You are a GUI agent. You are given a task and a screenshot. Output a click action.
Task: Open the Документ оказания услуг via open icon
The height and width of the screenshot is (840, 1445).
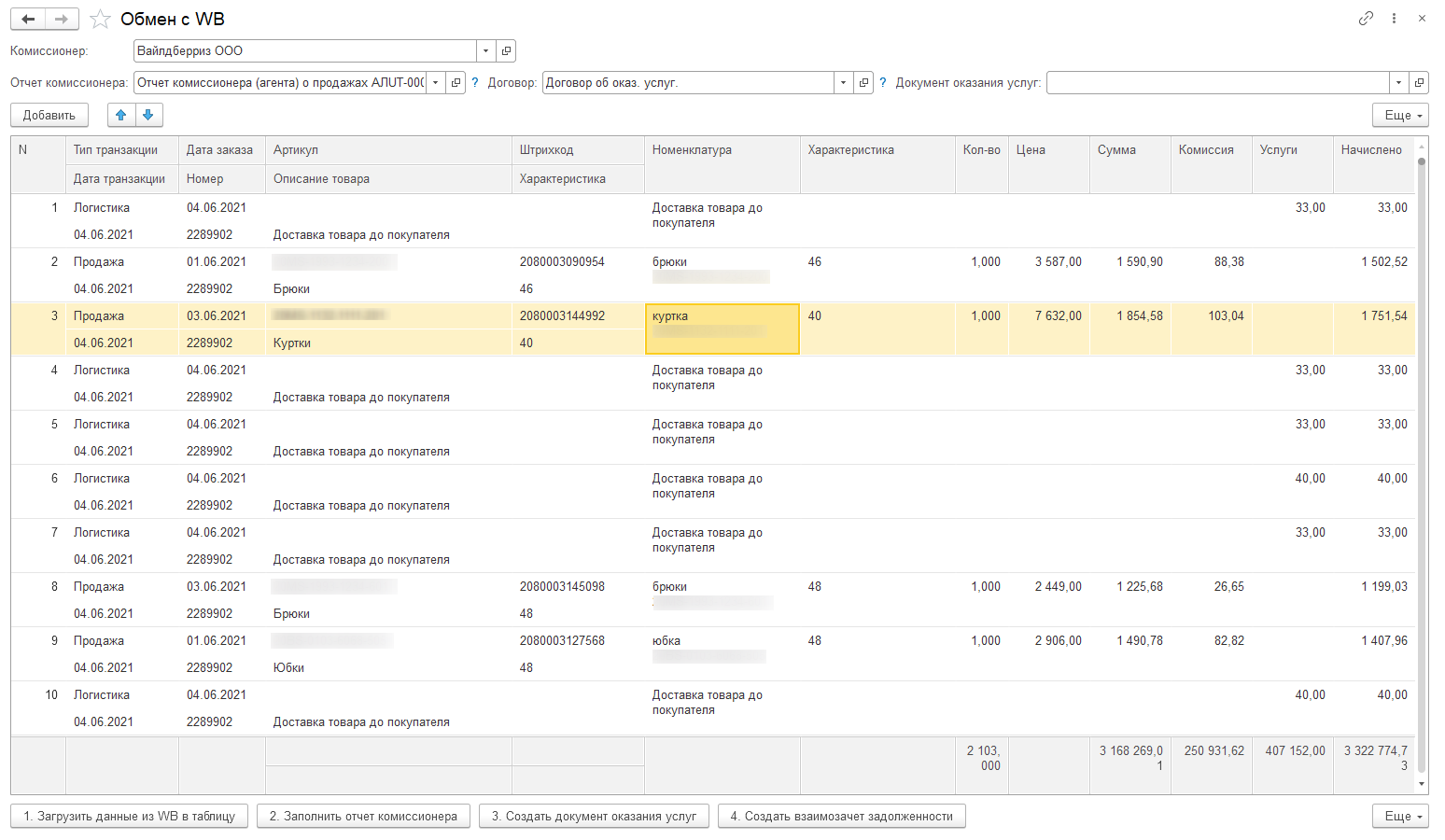pyautogui.click(x=1419, y=82)
